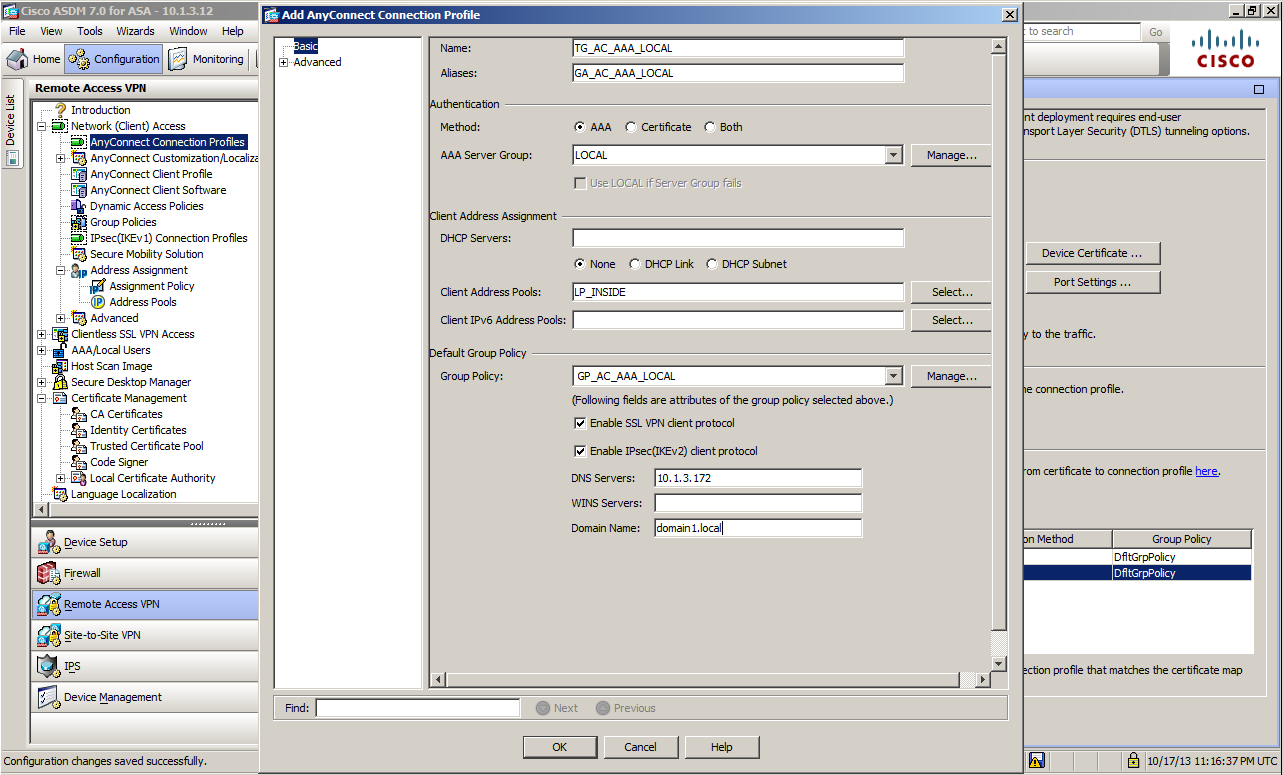Click the CA Certificates icon
The image size is (1283, 775).
[79, 414]
